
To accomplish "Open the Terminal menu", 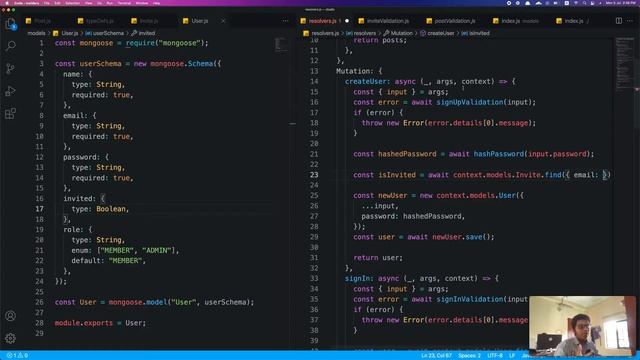I will (x=124, y=3).
